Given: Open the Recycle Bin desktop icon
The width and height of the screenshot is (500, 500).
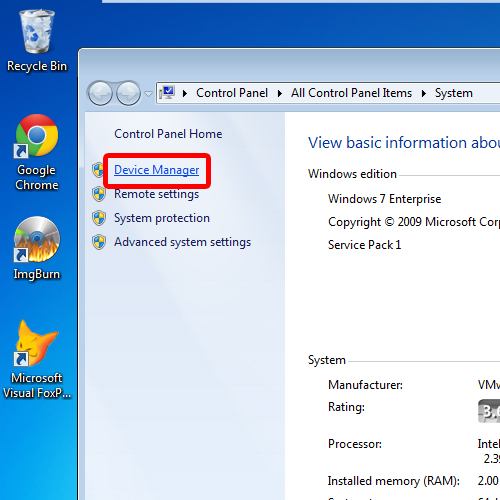Looking at the screenshot, I should (x=37, y=40).
